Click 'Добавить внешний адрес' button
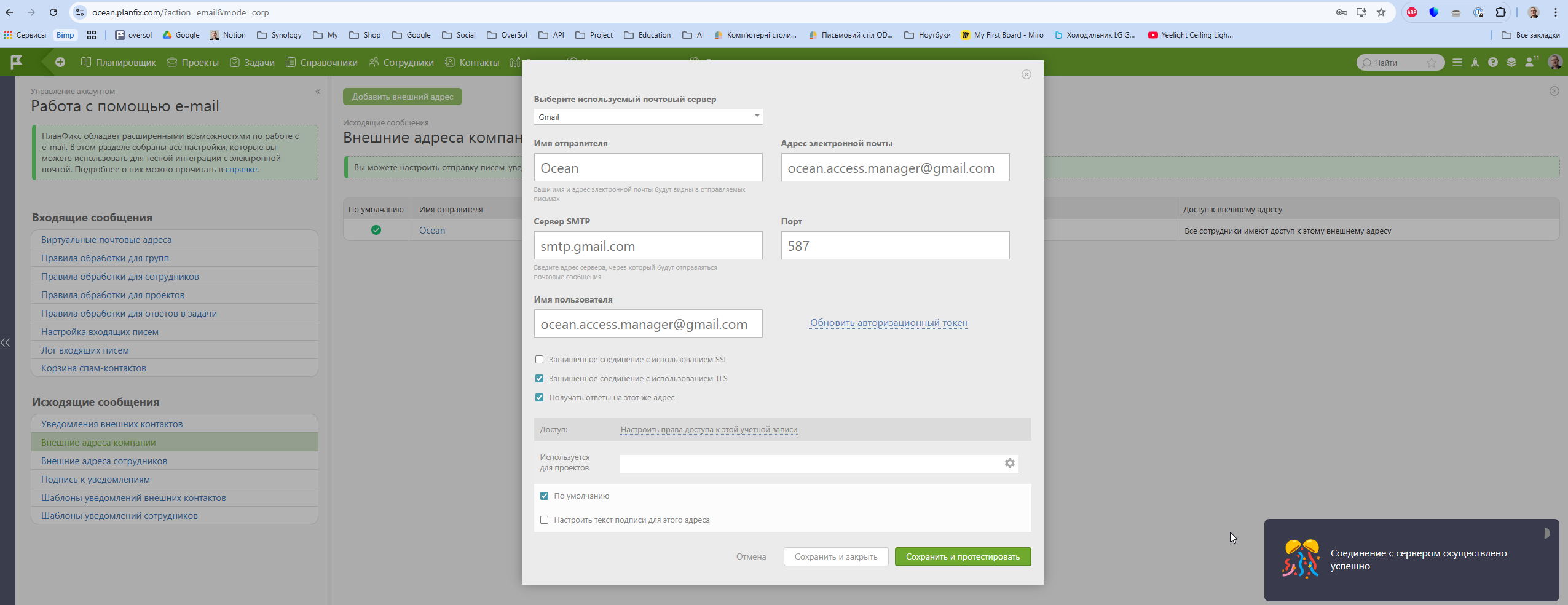 click(x=402, y=97)
